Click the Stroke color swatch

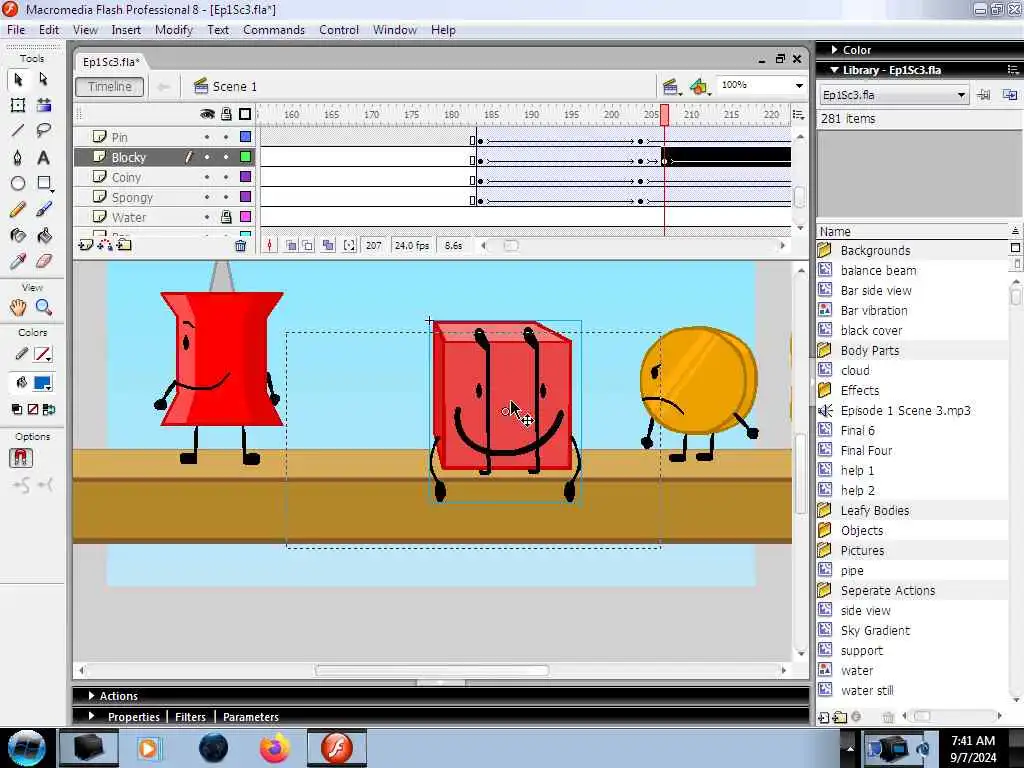coord(42,355)
